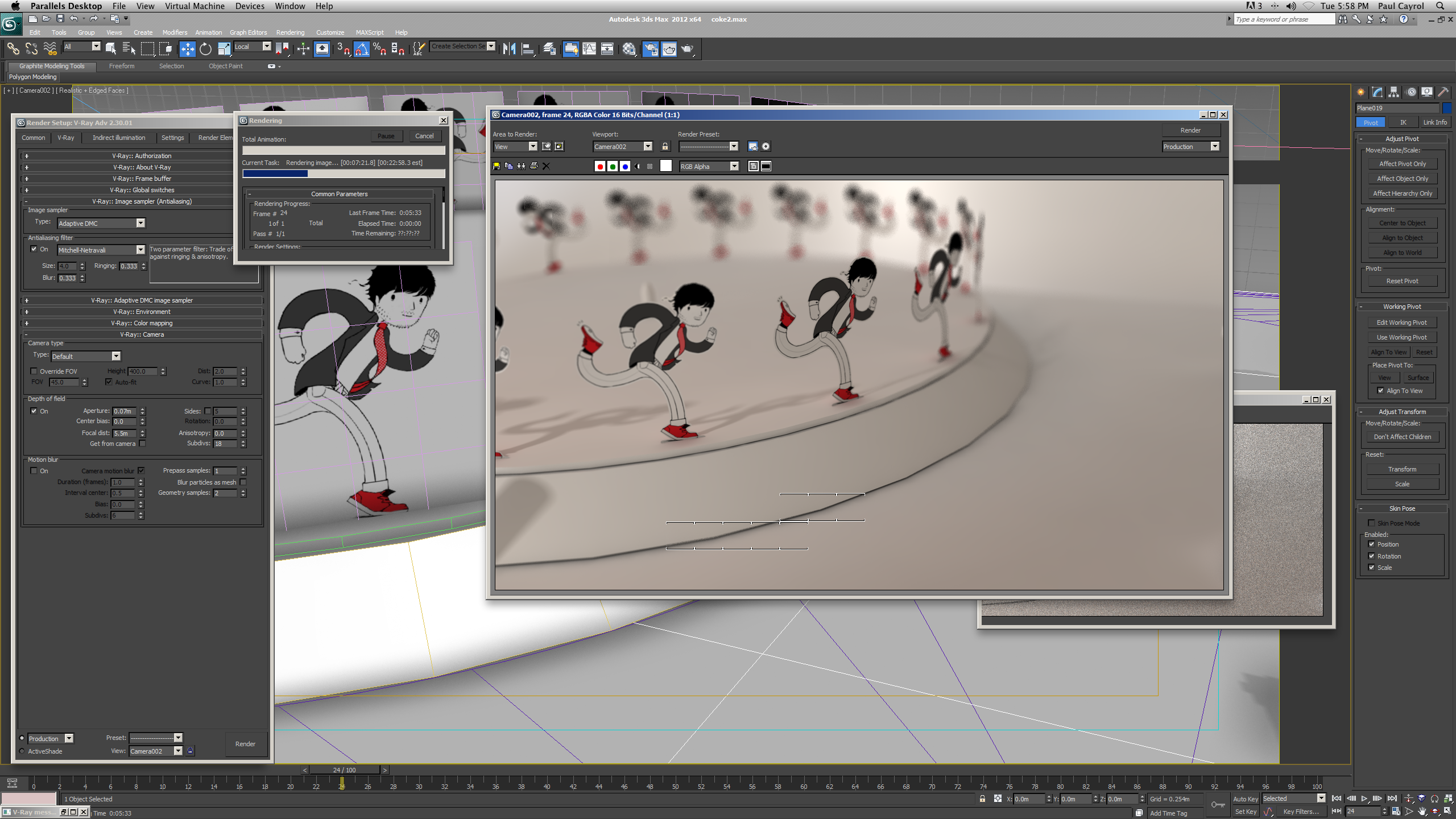
Task: Toggle the Override FOV checkbox
Action: [34, 371]
